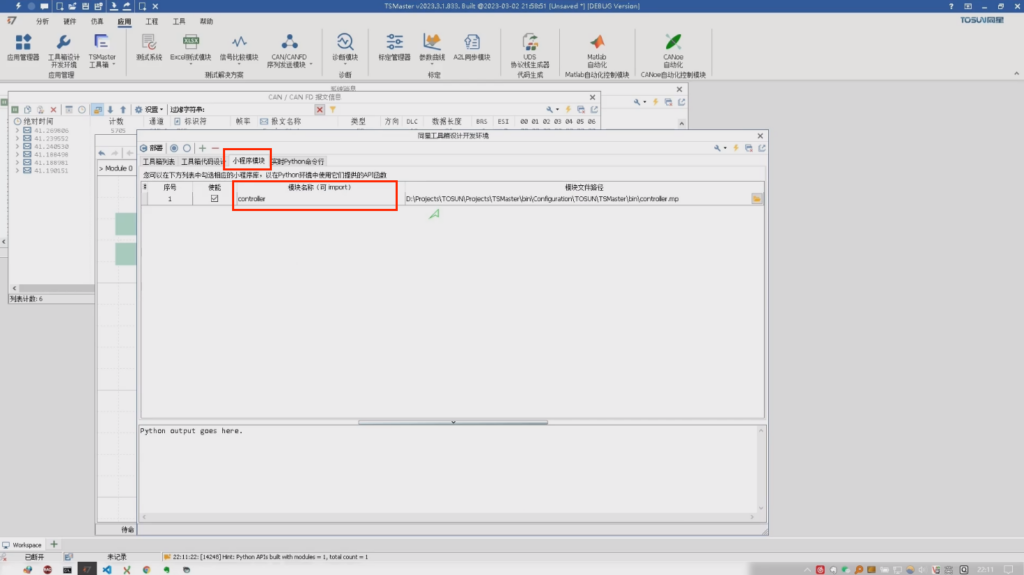1024x575 pixels.
Task: Open the CANoe自动化 control module icon
Action: click(673, 46)
